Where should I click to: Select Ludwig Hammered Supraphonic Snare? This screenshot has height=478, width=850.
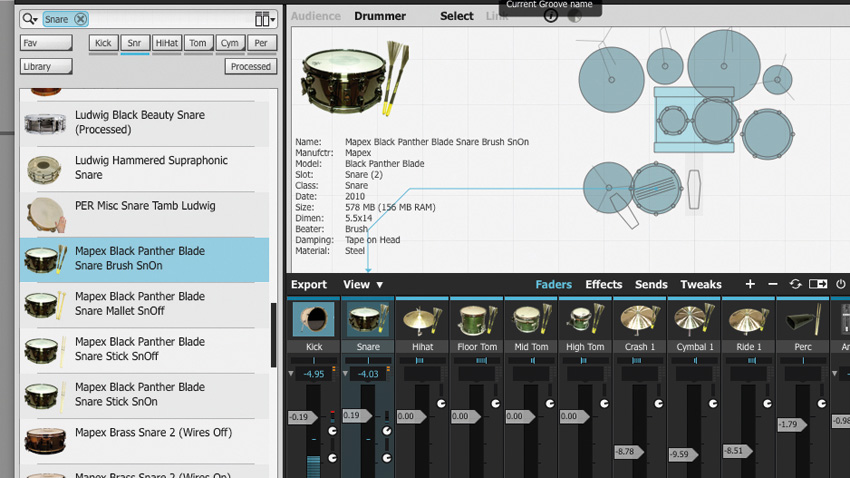[144, 168]
